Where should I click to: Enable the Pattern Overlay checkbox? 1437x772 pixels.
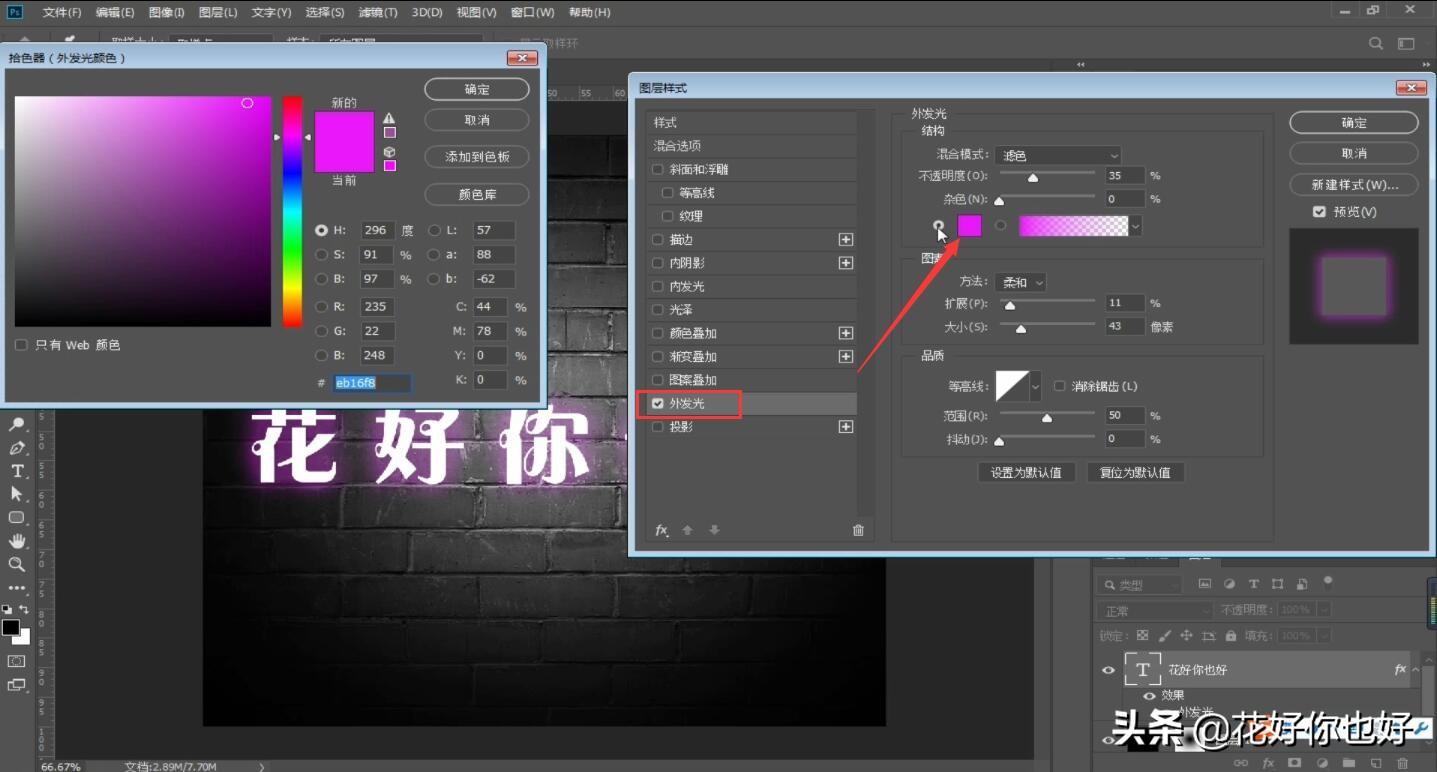pos(657,380)
